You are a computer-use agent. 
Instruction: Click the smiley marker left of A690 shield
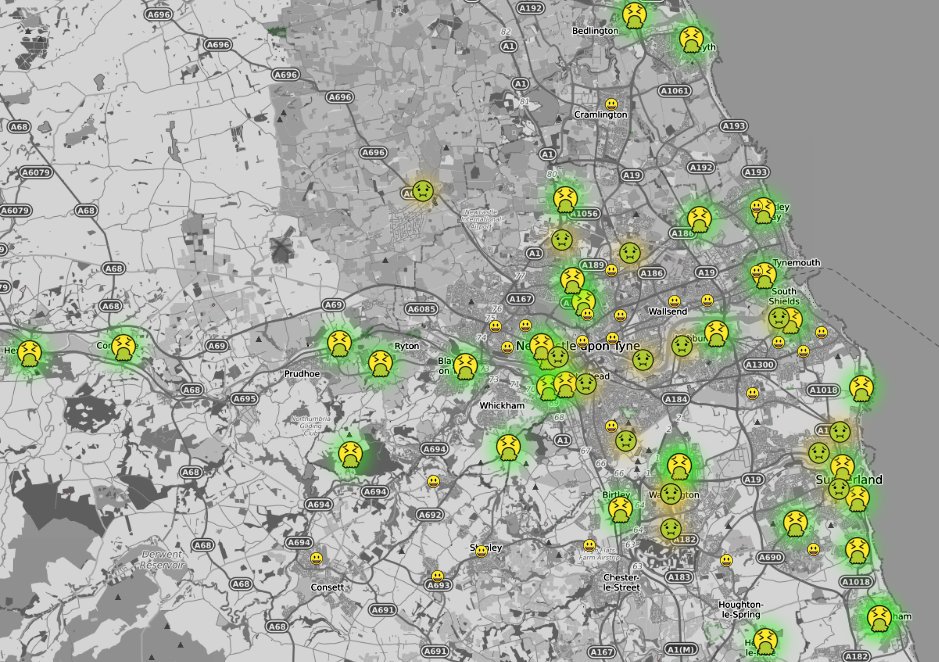click(x=726, y=560)
